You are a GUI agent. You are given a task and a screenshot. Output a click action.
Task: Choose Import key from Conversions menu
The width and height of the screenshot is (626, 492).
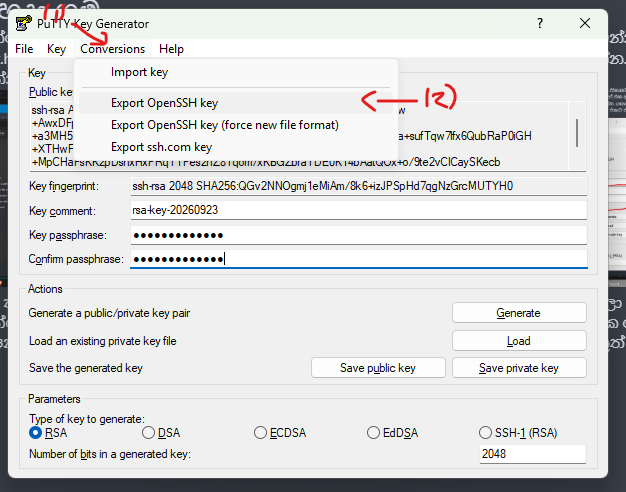(x=236, y=72)
